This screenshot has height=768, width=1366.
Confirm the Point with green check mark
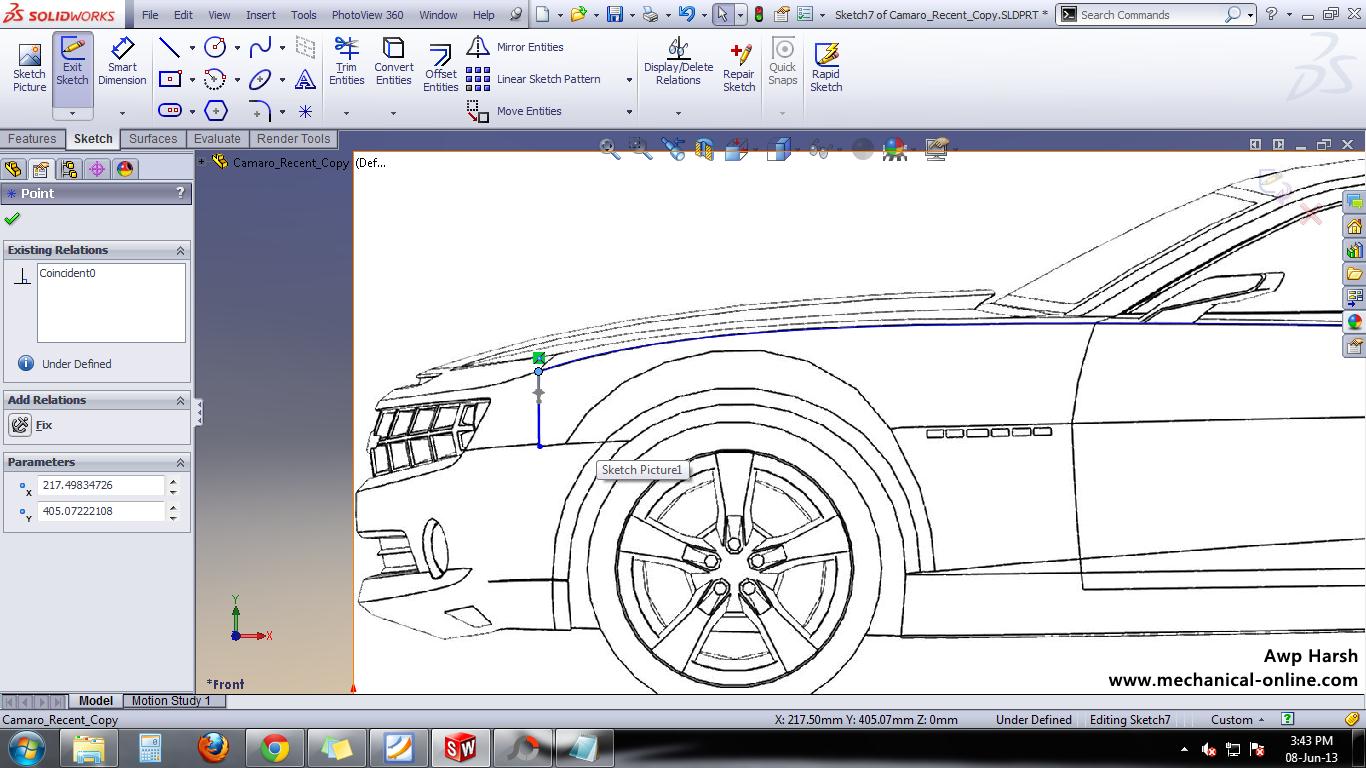[x=13, y=218]
